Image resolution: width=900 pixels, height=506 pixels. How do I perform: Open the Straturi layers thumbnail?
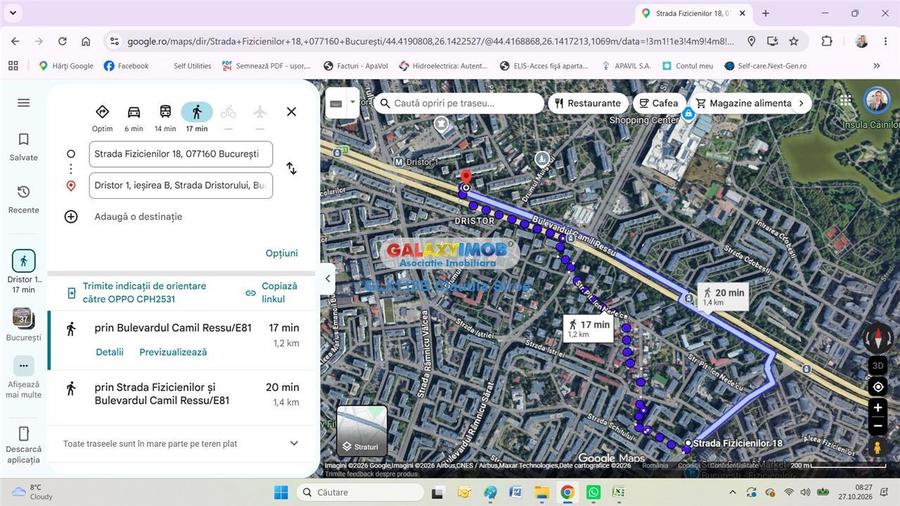click(x=362, y=430)
